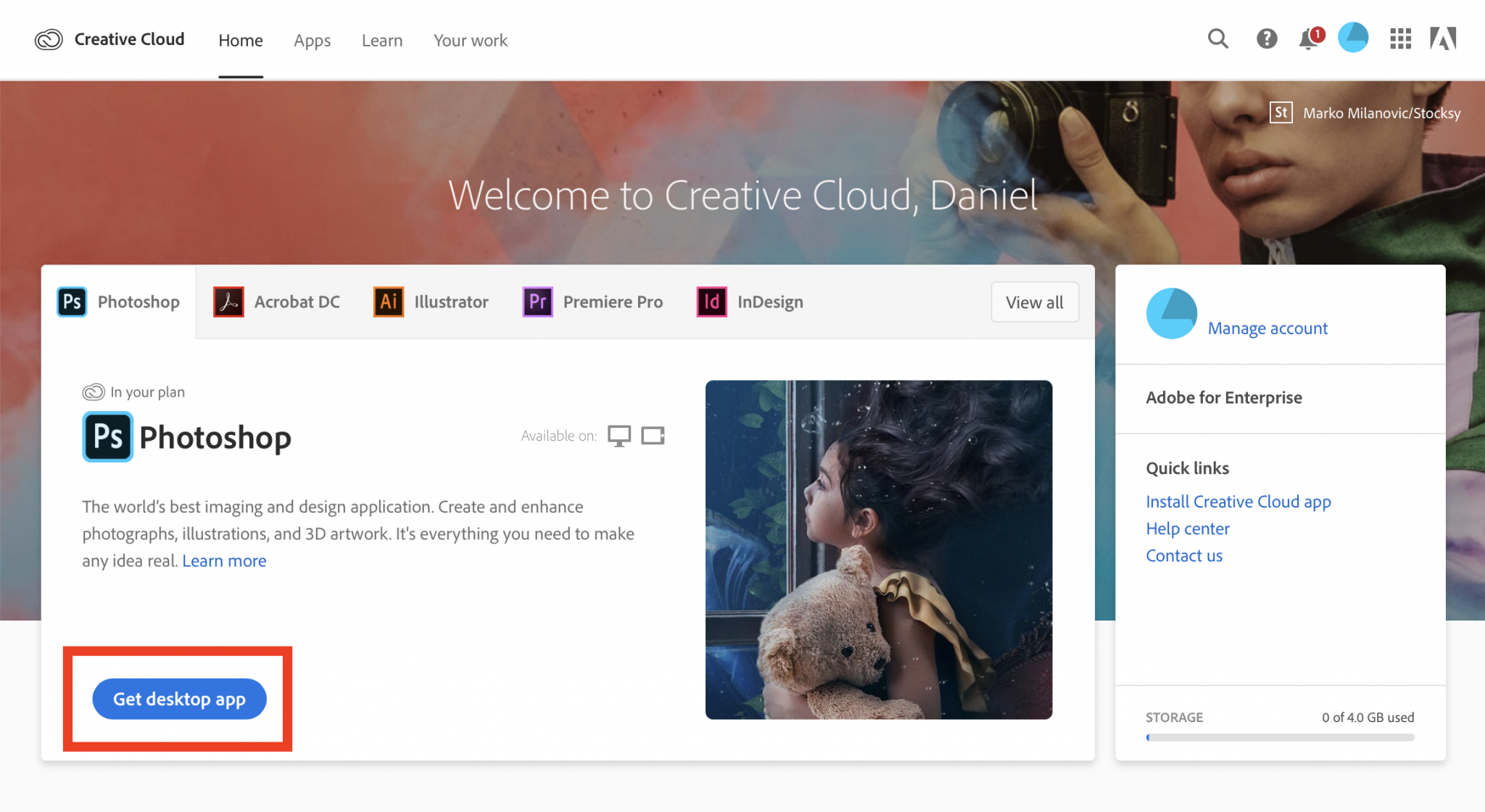The image size is (1485, 812).
Task: Click the STORAGE label
Action: coord(1174,717)
